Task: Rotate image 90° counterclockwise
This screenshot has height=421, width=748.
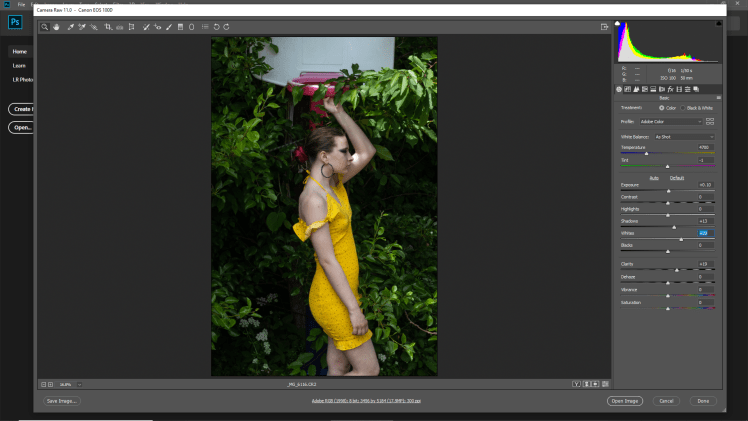Action: [x=216, y=27]
